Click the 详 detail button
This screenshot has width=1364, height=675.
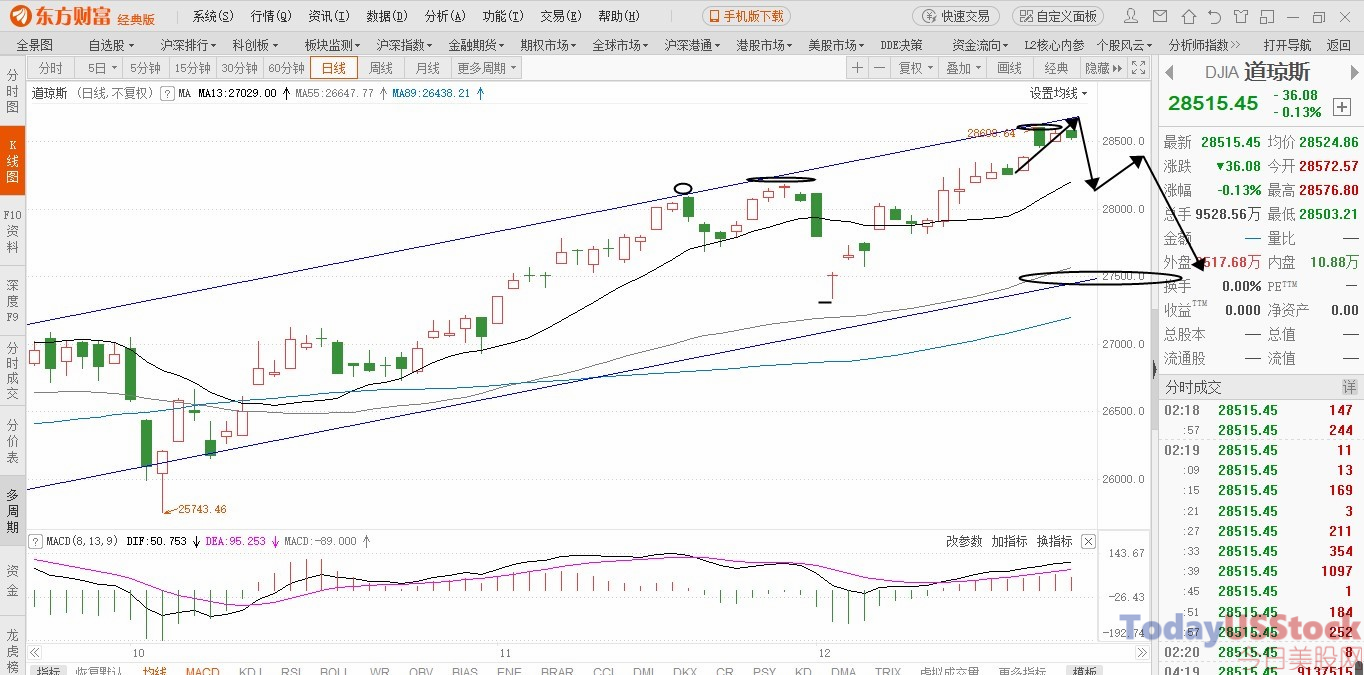coord(1349,387)
